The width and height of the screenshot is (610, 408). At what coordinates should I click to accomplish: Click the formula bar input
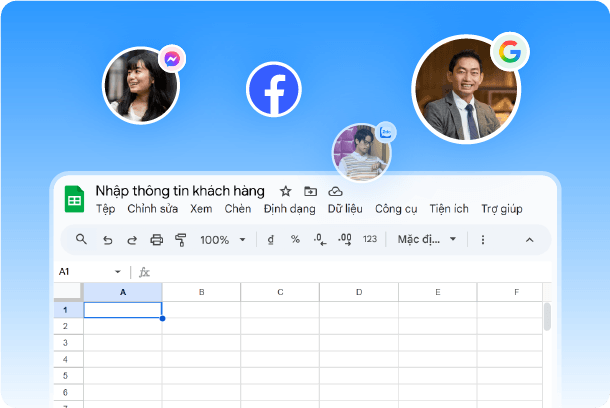pyautogui.click(x=350, y=272)
